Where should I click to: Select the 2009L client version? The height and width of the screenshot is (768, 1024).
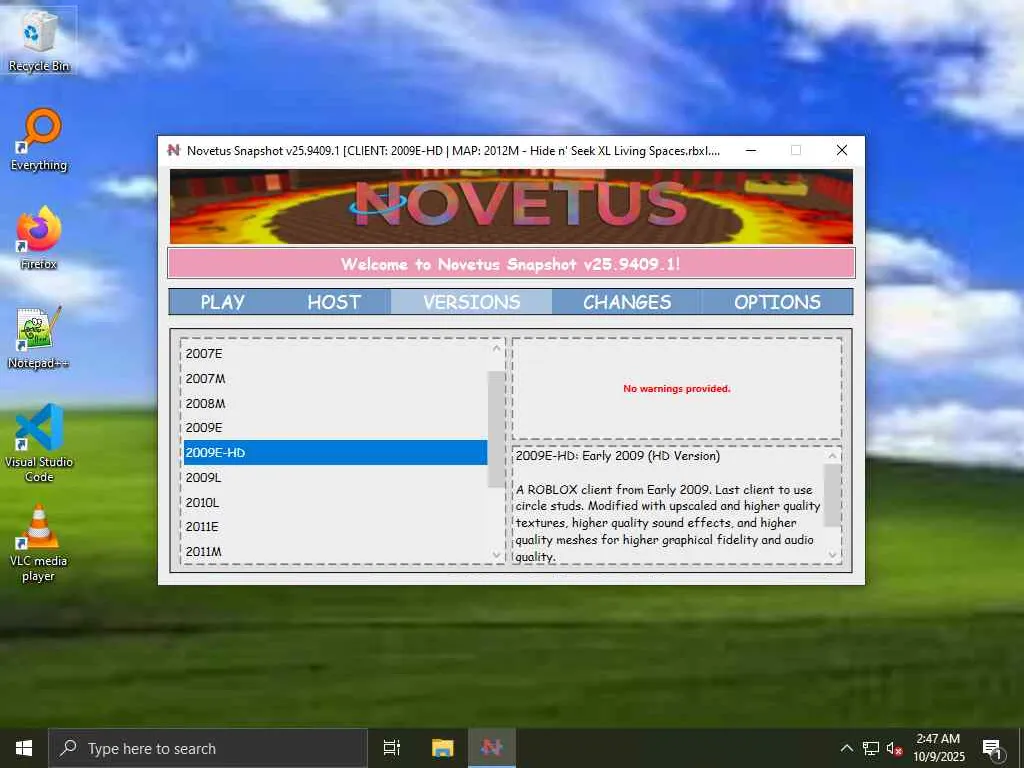point(336,477)
